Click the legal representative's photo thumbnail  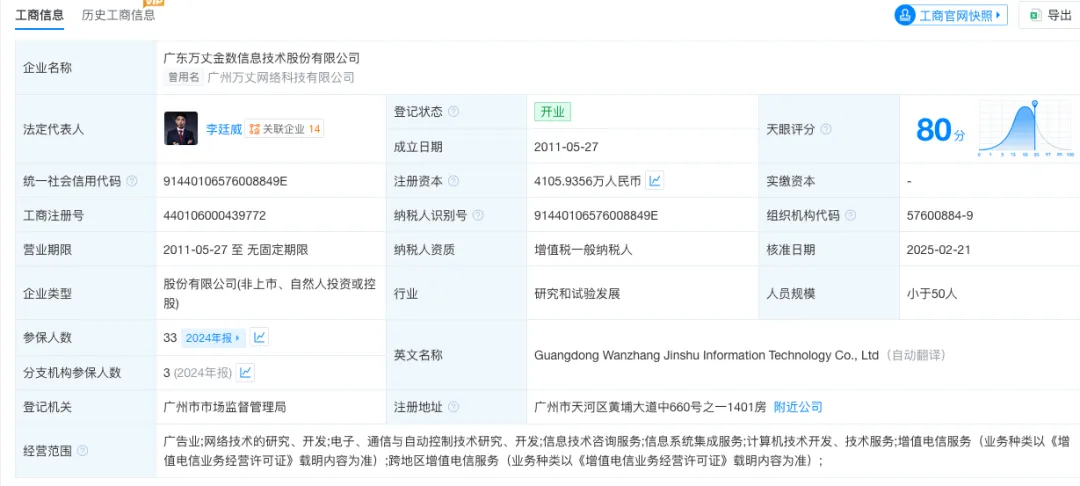pos(181,129)
